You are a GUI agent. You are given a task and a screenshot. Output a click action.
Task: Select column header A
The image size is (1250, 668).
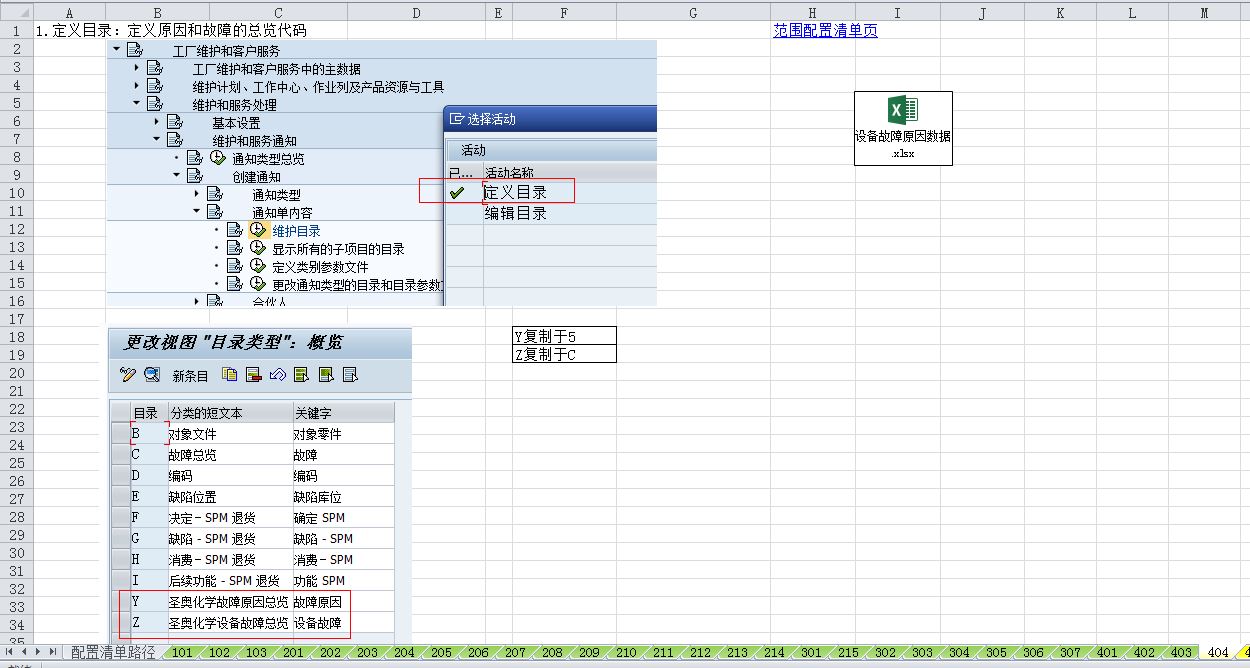[x=69, y=12]
